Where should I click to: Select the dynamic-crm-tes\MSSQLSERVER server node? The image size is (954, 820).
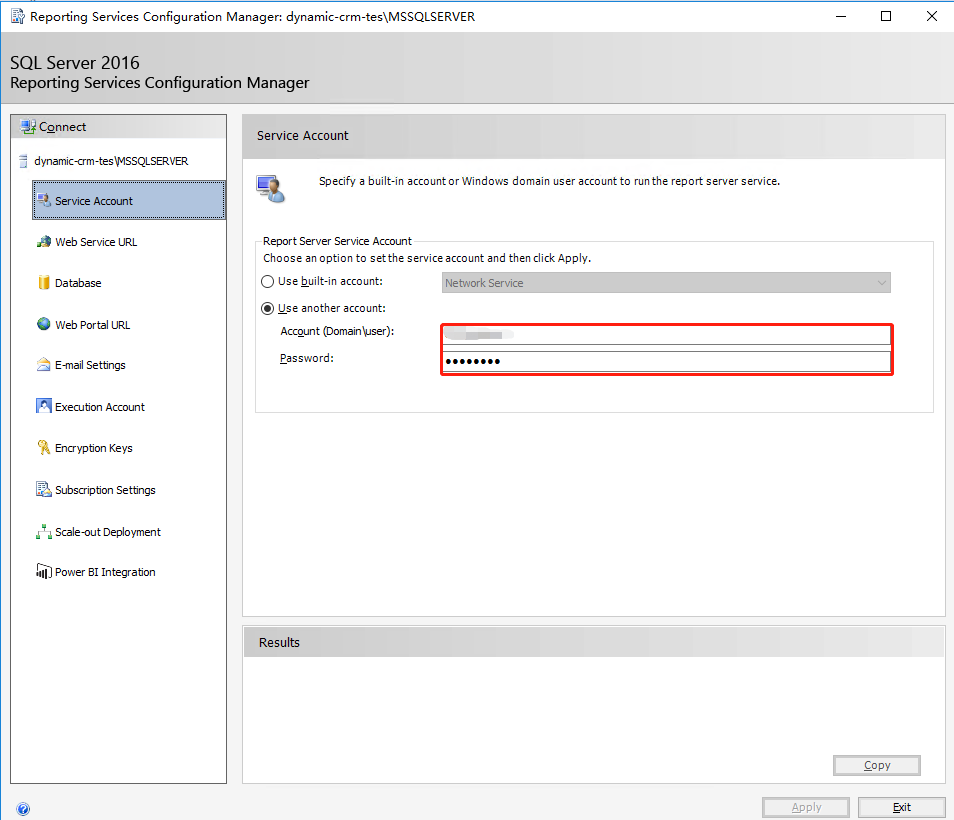(x=111, y=161)
